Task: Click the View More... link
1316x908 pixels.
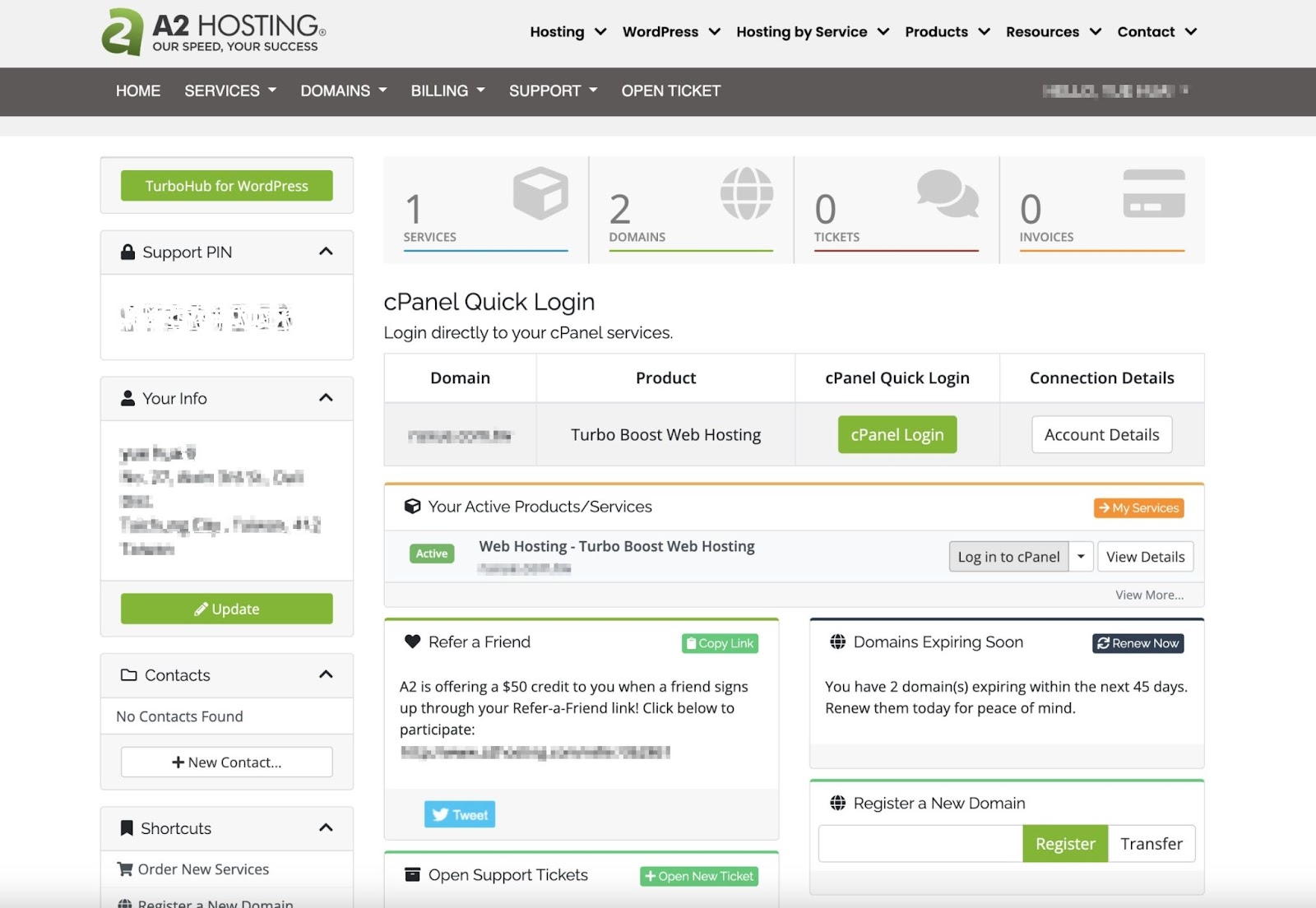Action: 1150,595
